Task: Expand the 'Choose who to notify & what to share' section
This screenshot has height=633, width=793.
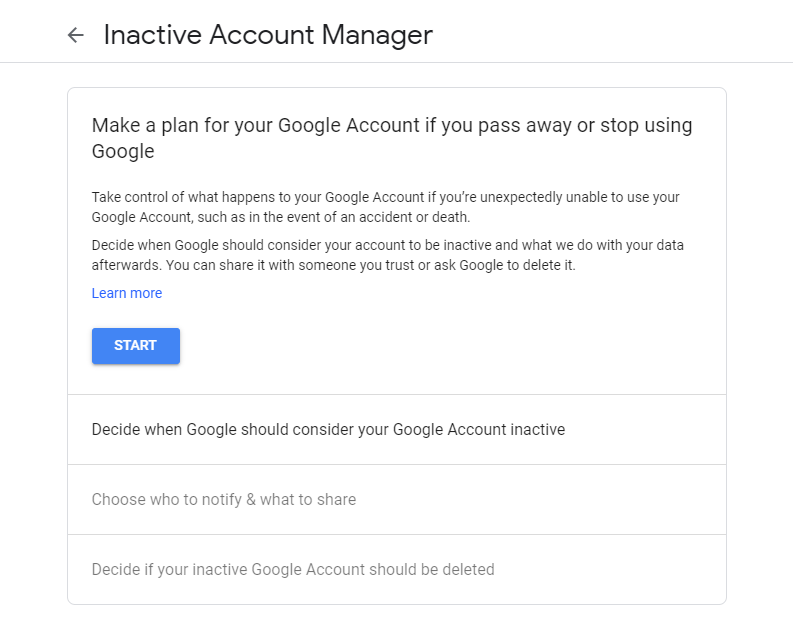Action: click(x=397, y=500)
